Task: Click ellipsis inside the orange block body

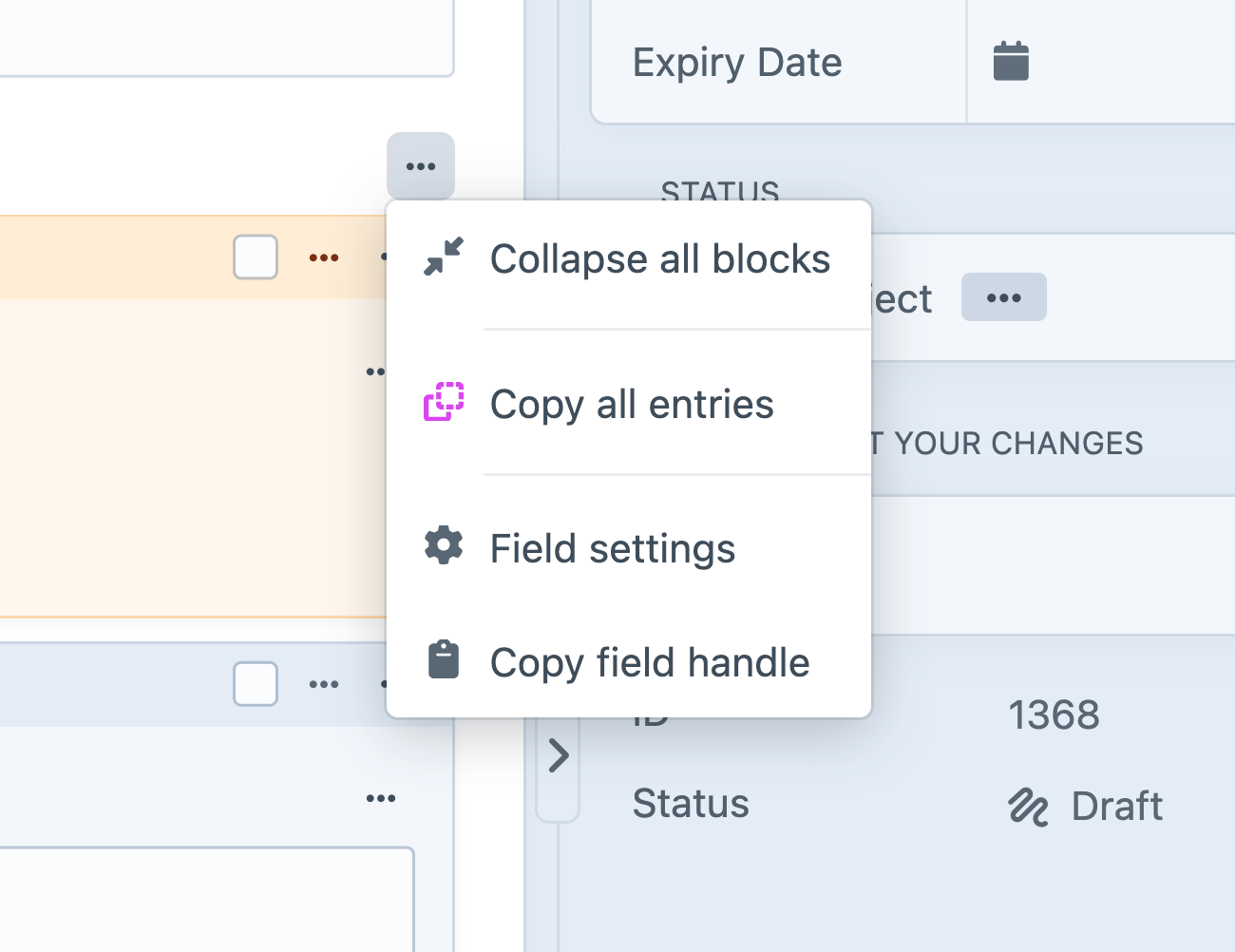Action: tap(375, 371)
